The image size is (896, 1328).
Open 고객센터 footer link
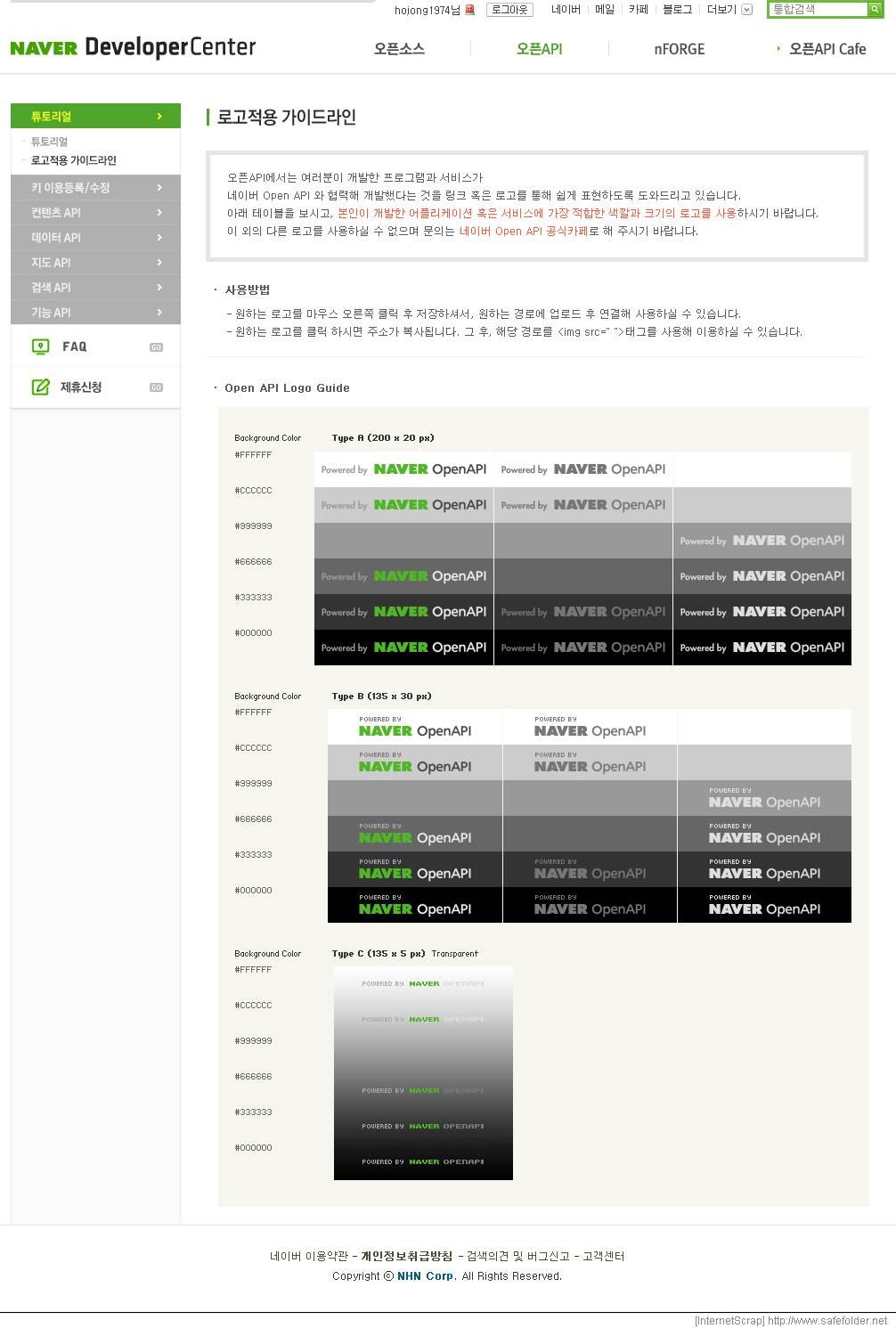click(603, 1257)
